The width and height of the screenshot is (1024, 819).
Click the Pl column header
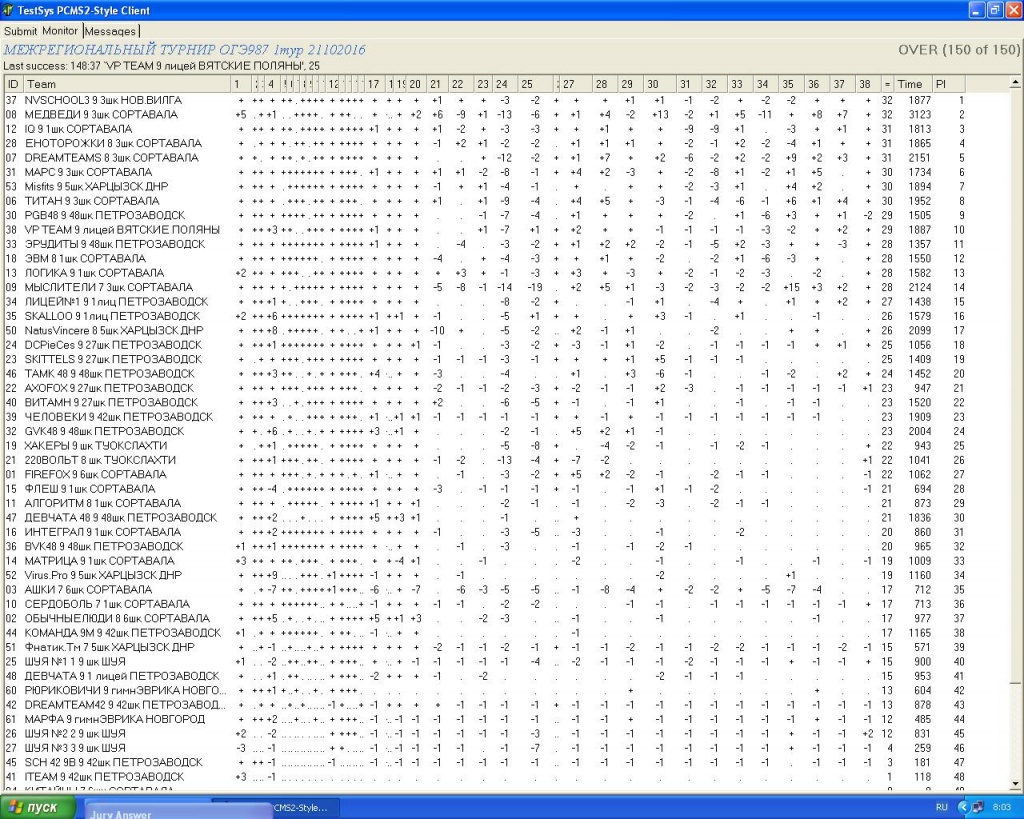click(948, 84)
